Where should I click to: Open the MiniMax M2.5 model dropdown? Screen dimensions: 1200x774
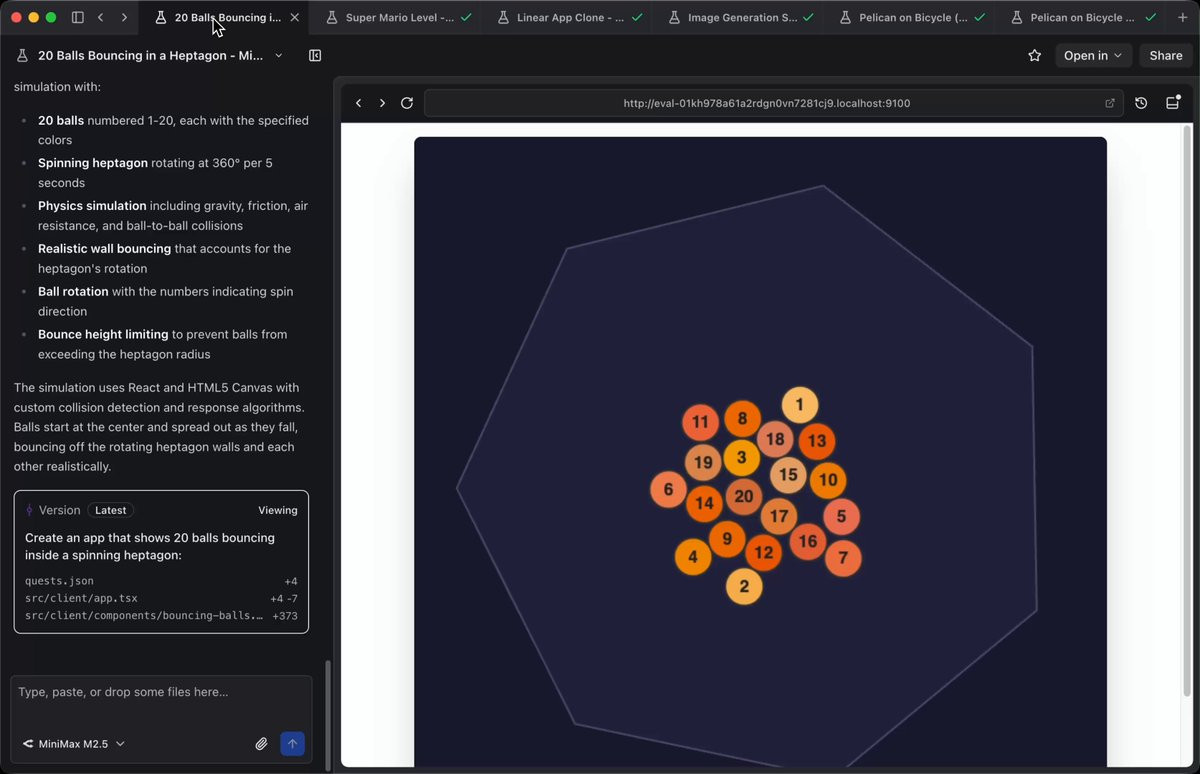74,744
